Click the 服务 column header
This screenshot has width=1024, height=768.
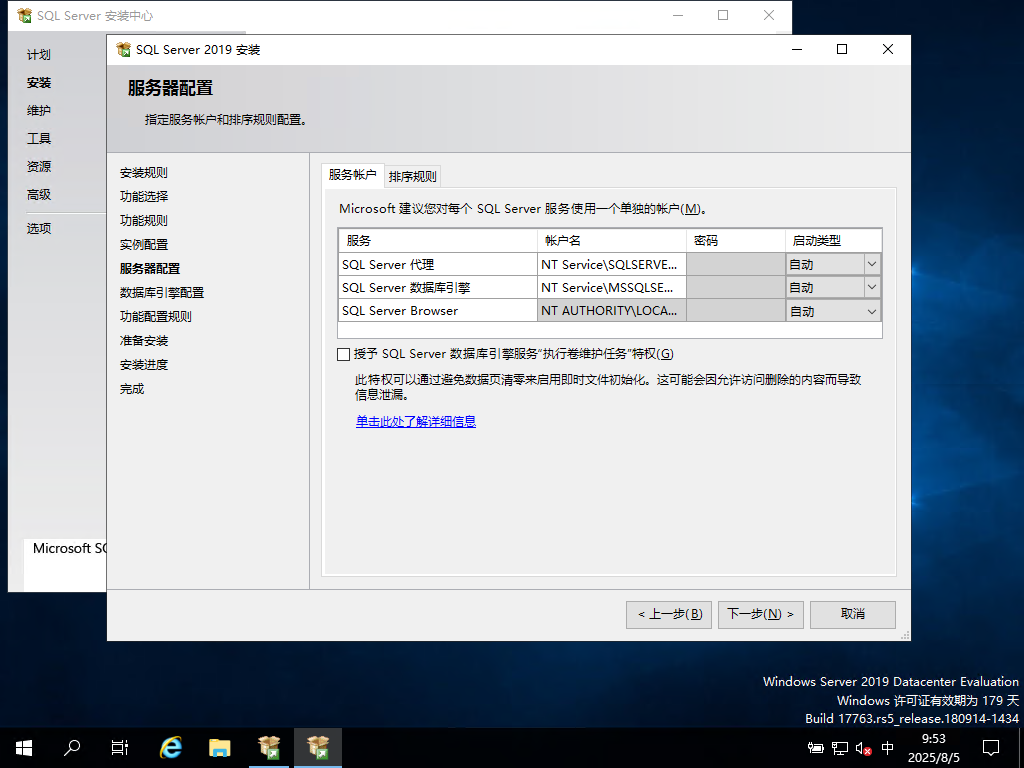click(438, 241)
